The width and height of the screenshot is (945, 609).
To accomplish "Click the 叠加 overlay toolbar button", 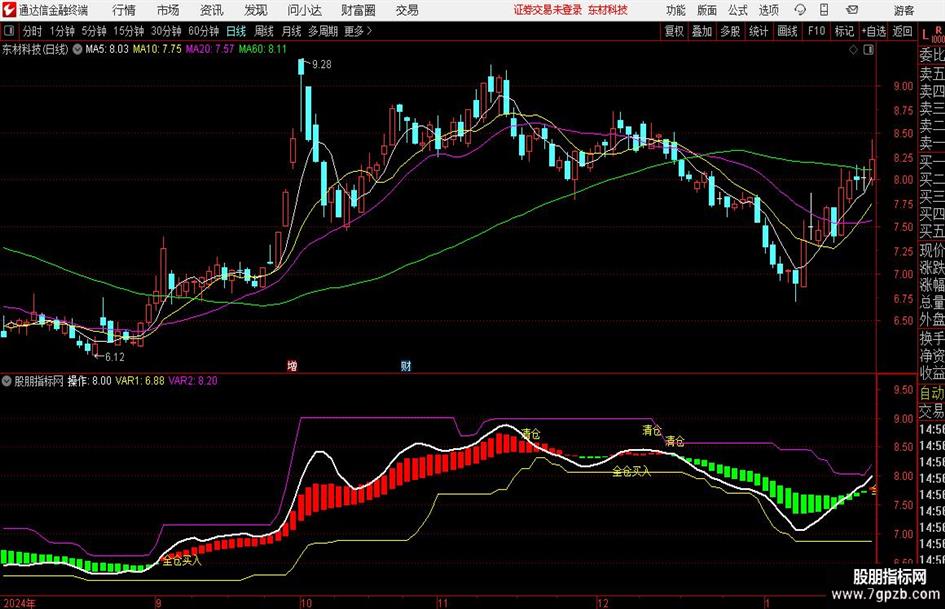I will (702, 31).
